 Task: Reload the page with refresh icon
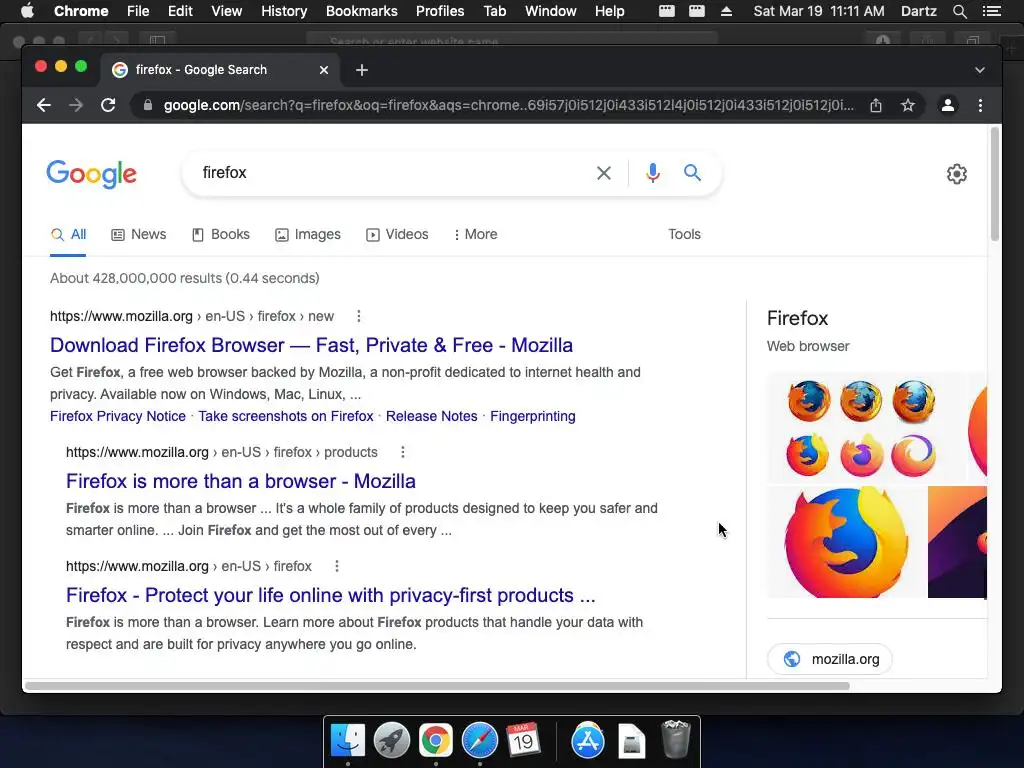(x=108, y=105)
